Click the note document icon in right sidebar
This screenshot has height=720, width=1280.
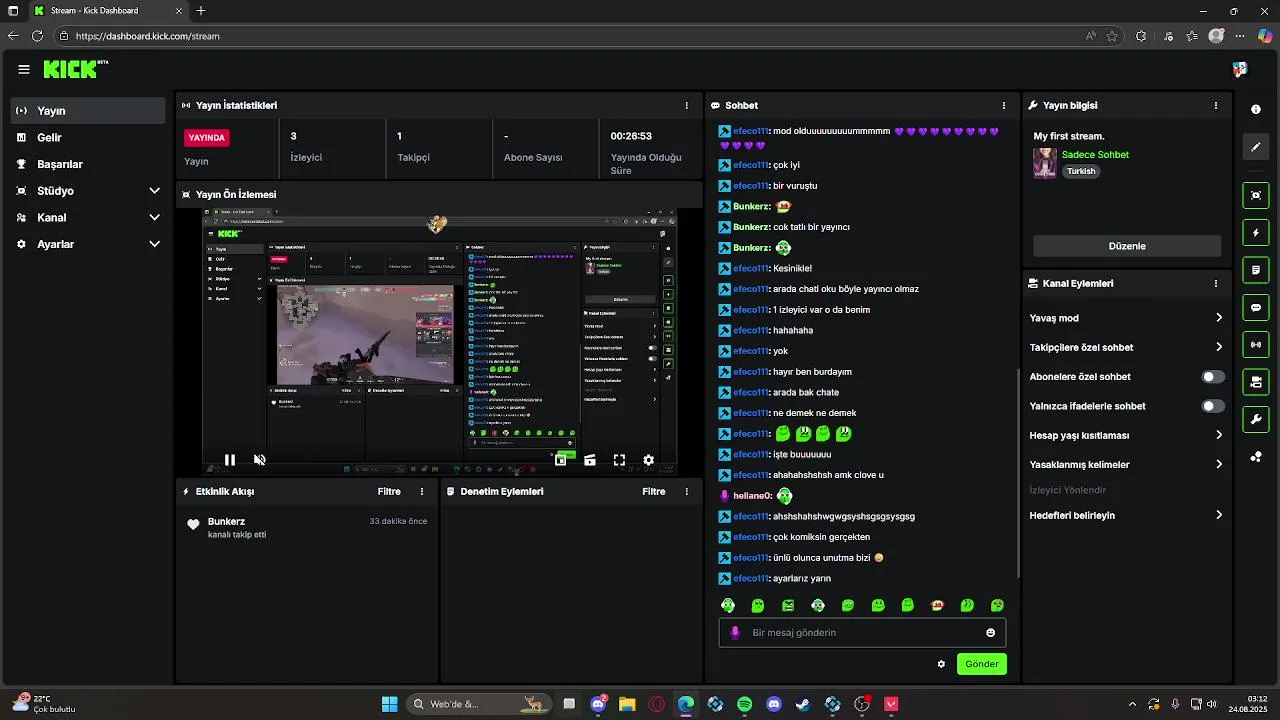(1256, 270)
